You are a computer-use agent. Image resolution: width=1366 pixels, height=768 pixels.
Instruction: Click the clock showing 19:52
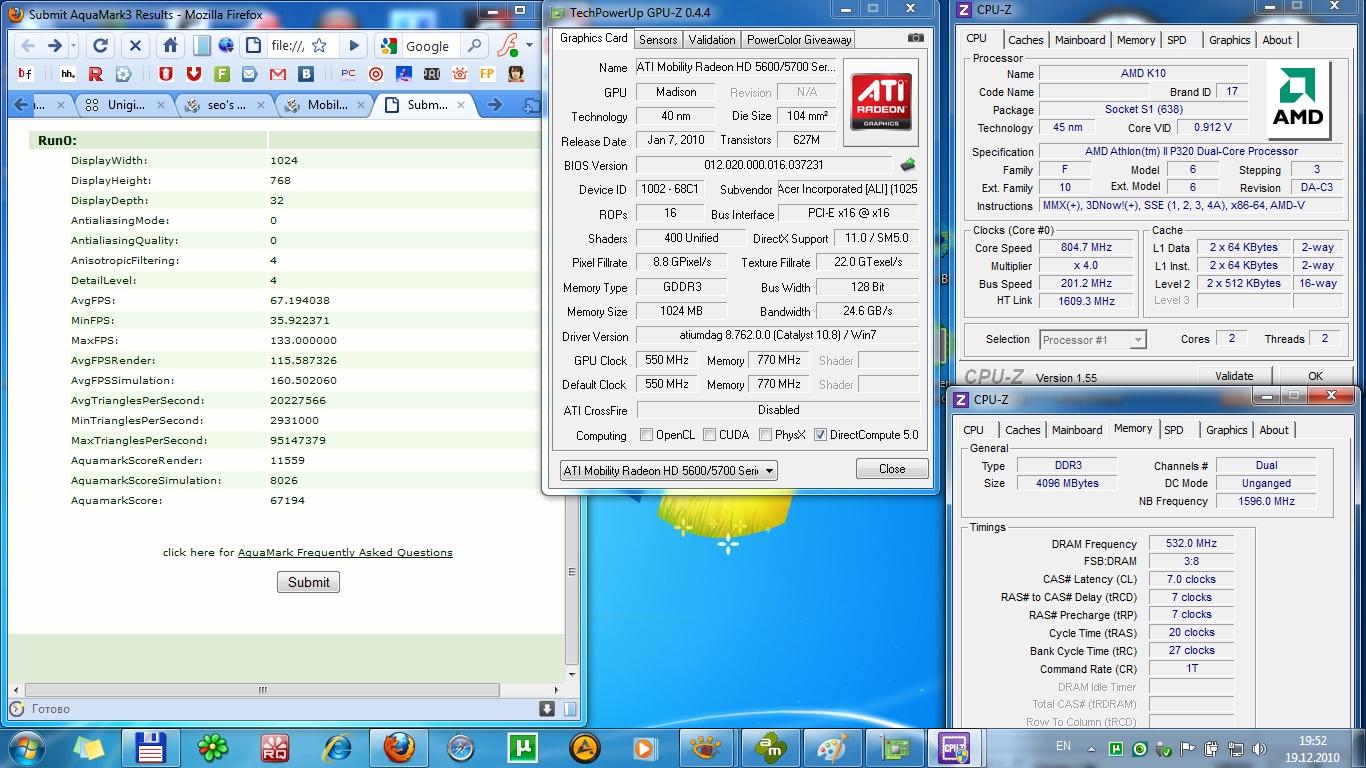tap(1311, 741)
